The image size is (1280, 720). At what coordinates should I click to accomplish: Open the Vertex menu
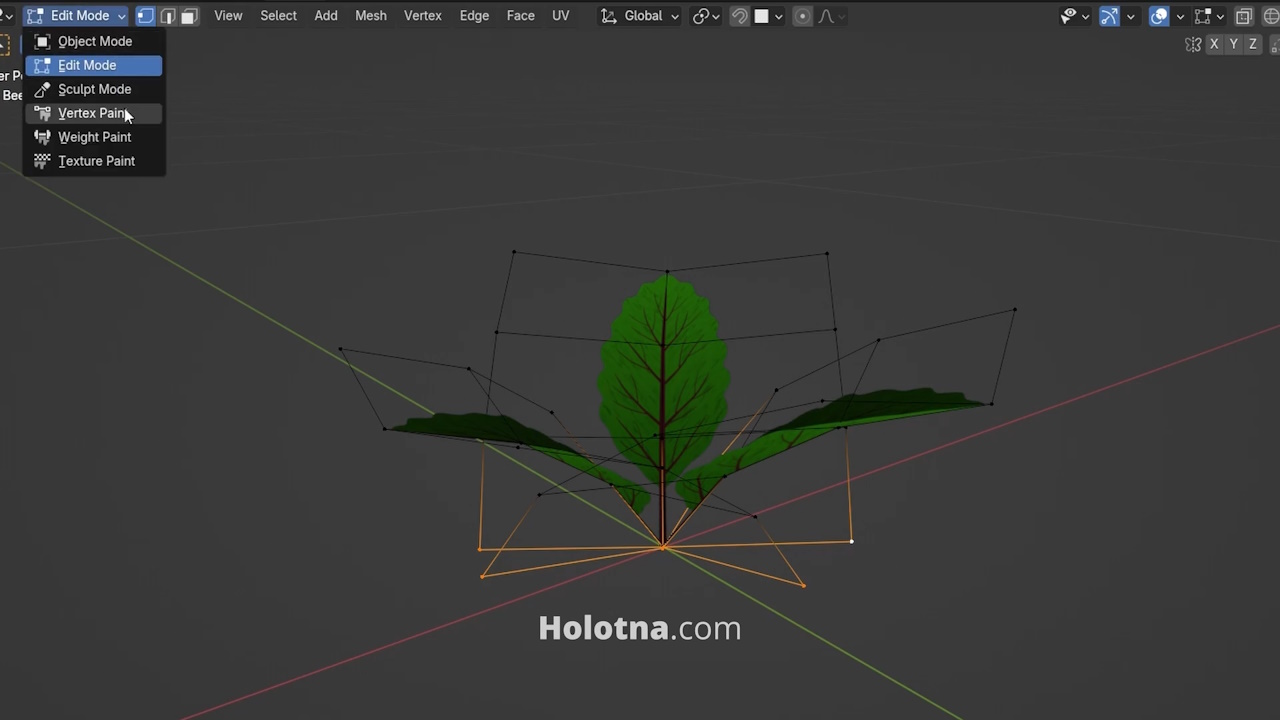pos(423,16)
